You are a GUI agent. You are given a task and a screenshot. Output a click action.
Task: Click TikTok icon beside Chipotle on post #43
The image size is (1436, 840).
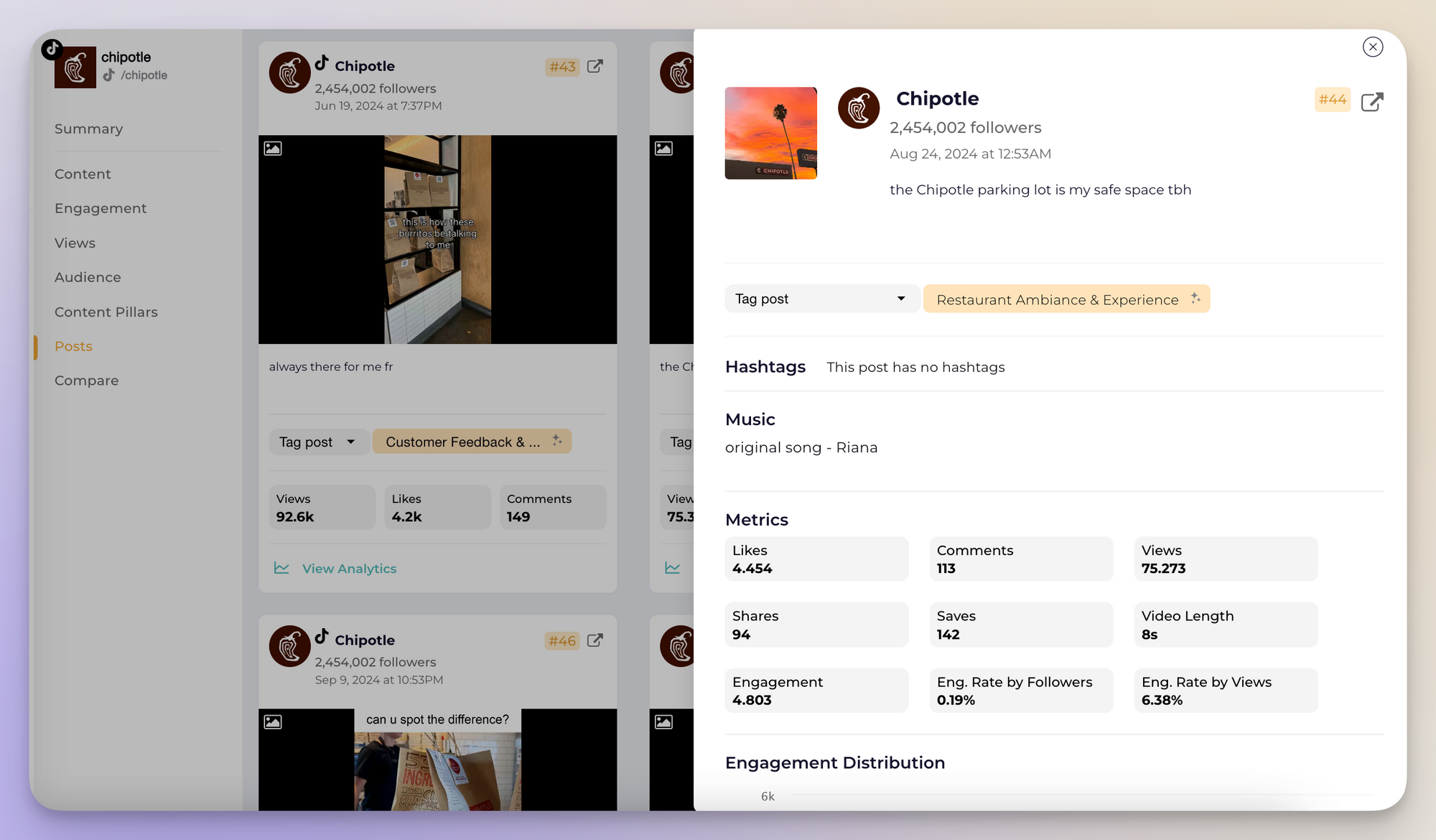[x=322, y=63]
